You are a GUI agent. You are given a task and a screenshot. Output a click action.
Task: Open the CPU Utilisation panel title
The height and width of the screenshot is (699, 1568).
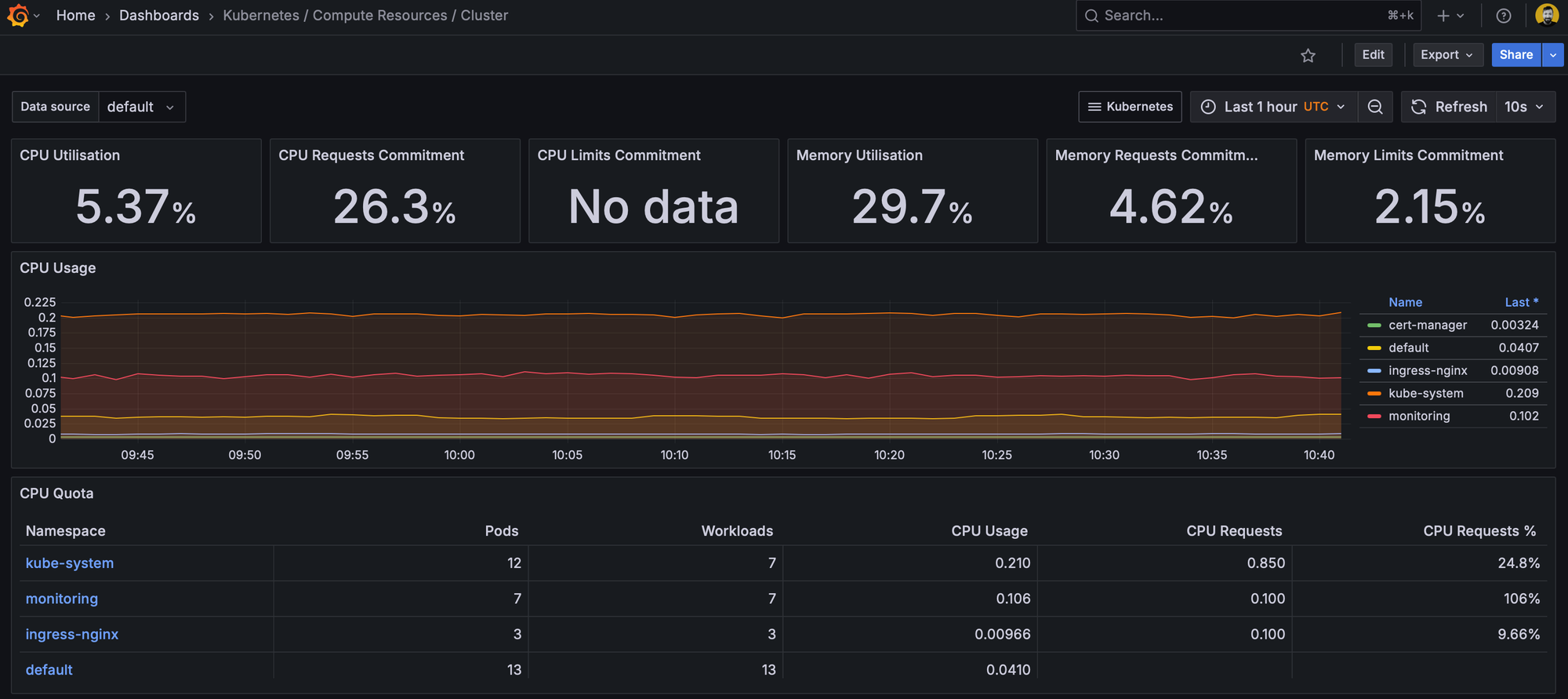tap(70, 155)
